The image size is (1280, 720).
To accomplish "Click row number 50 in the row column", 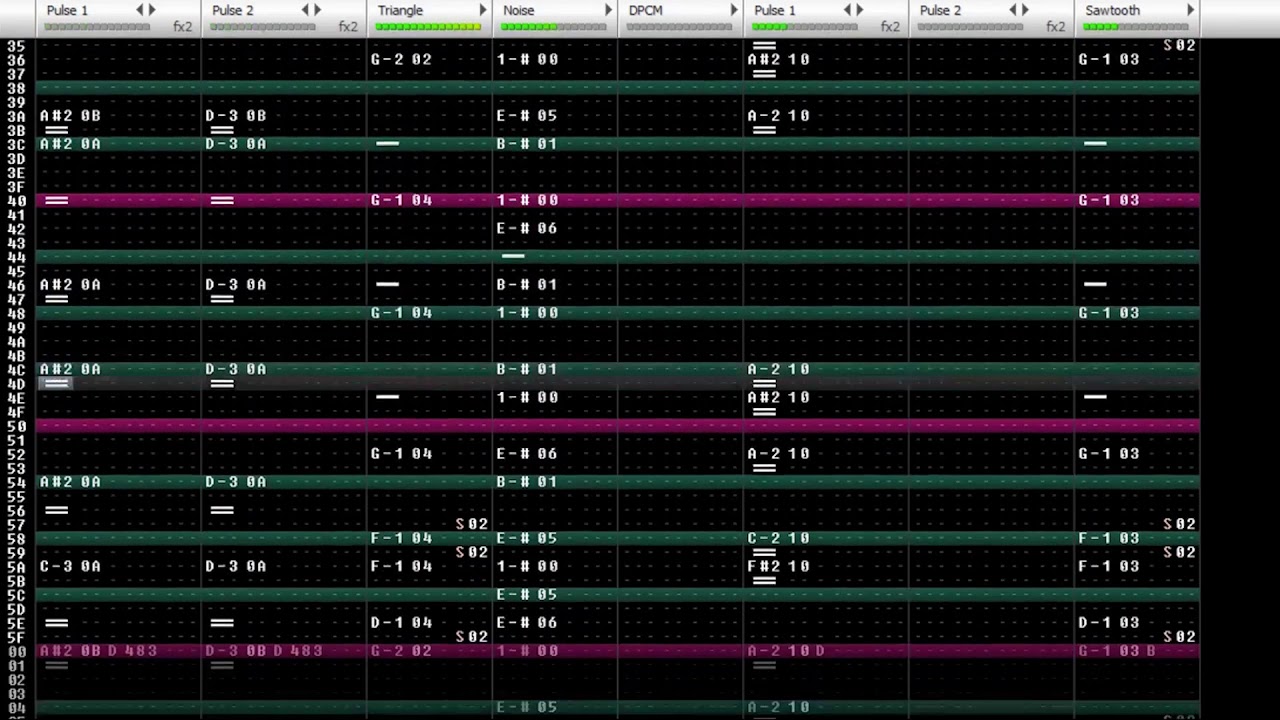I will (16, 426).
